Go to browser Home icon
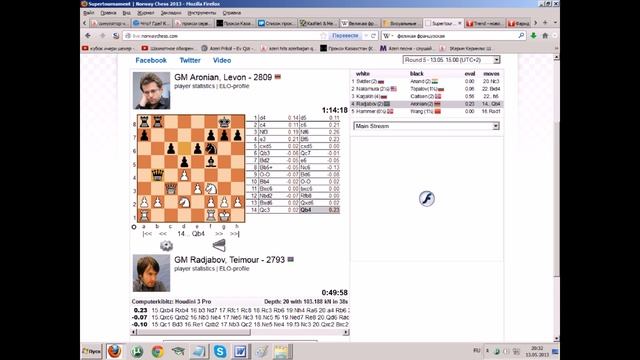The image size is (640, 360). coord(545,36)
